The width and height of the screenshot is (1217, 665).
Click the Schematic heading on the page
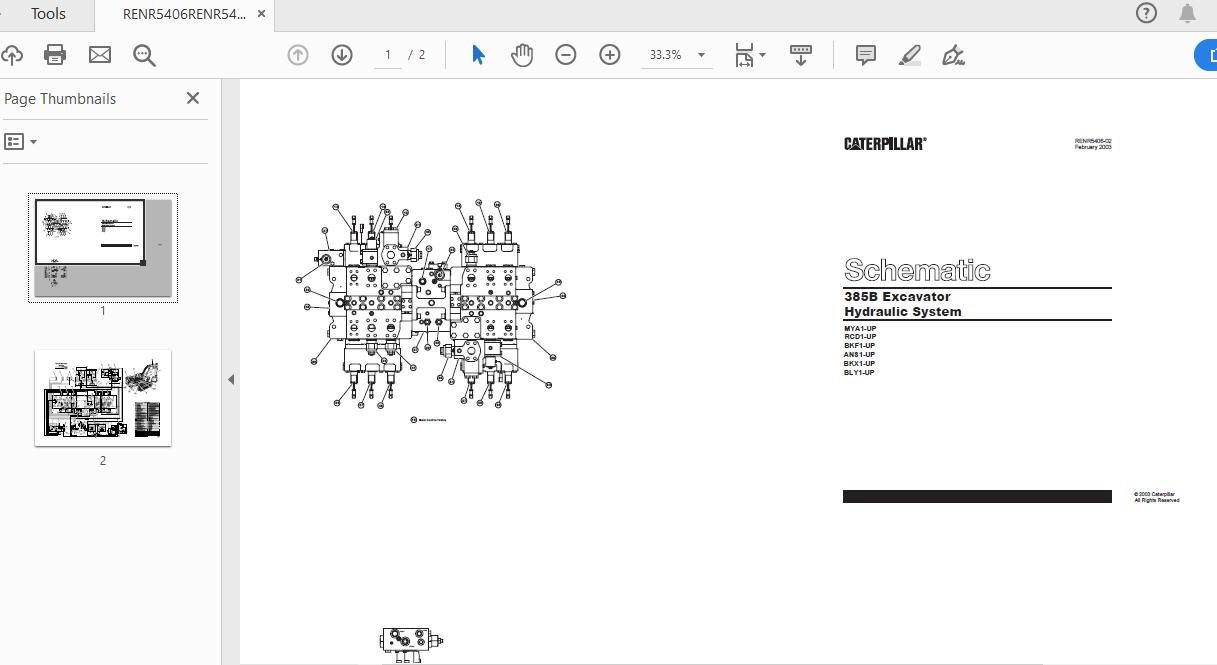(917, 270)
